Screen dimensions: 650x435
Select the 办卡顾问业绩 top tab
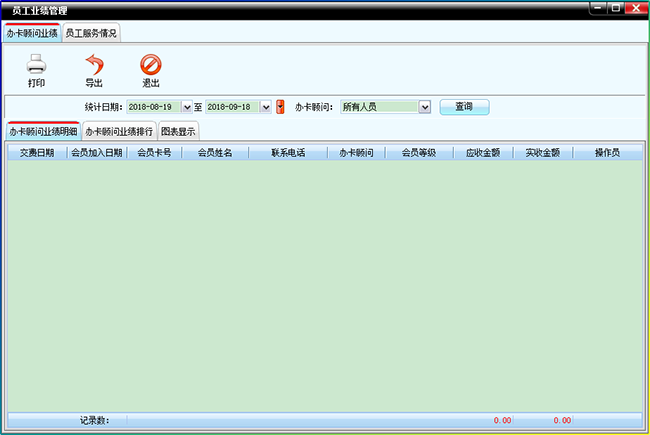[31, 33]
